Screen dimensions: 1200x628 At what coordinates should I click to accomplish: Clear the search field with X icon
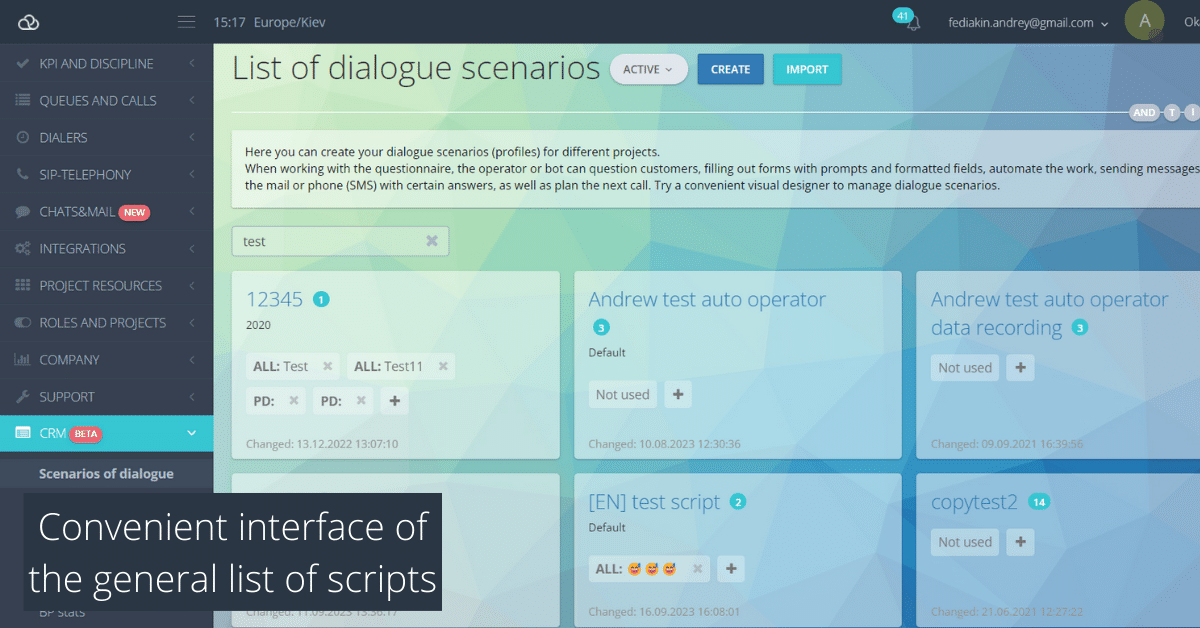coord(432,241)
